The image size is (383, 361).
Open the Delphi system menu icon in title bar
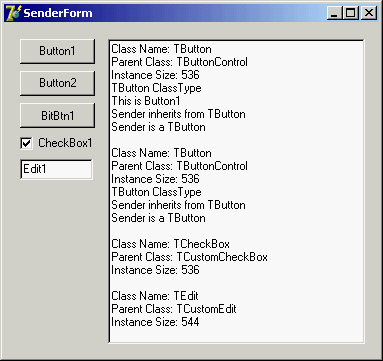(x=13, y=13)
